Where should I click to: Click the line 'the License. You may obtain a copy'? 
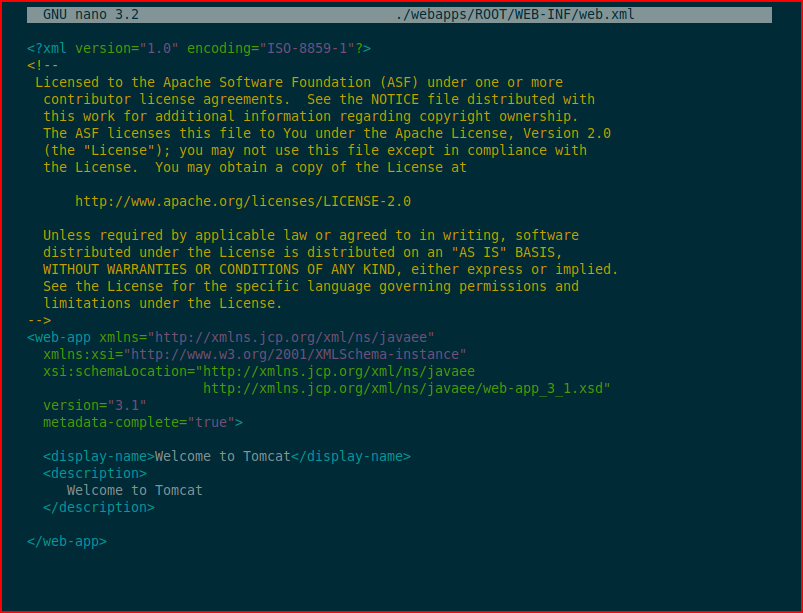pos(255,167)
